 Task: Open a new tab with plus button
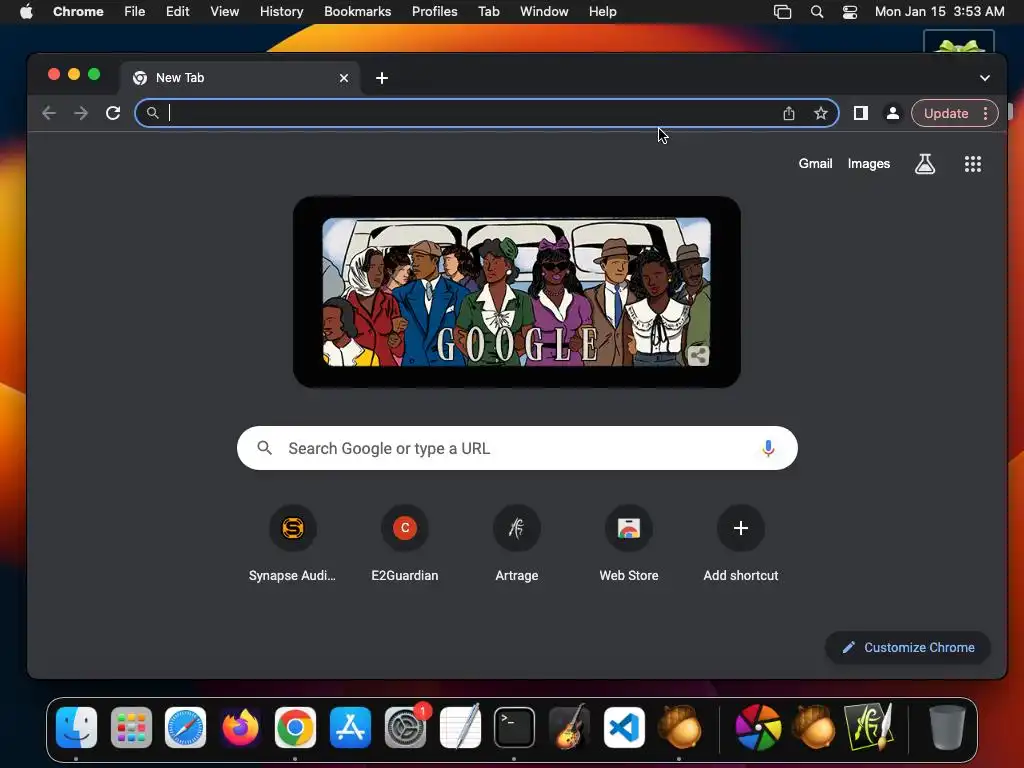point(382,78)
